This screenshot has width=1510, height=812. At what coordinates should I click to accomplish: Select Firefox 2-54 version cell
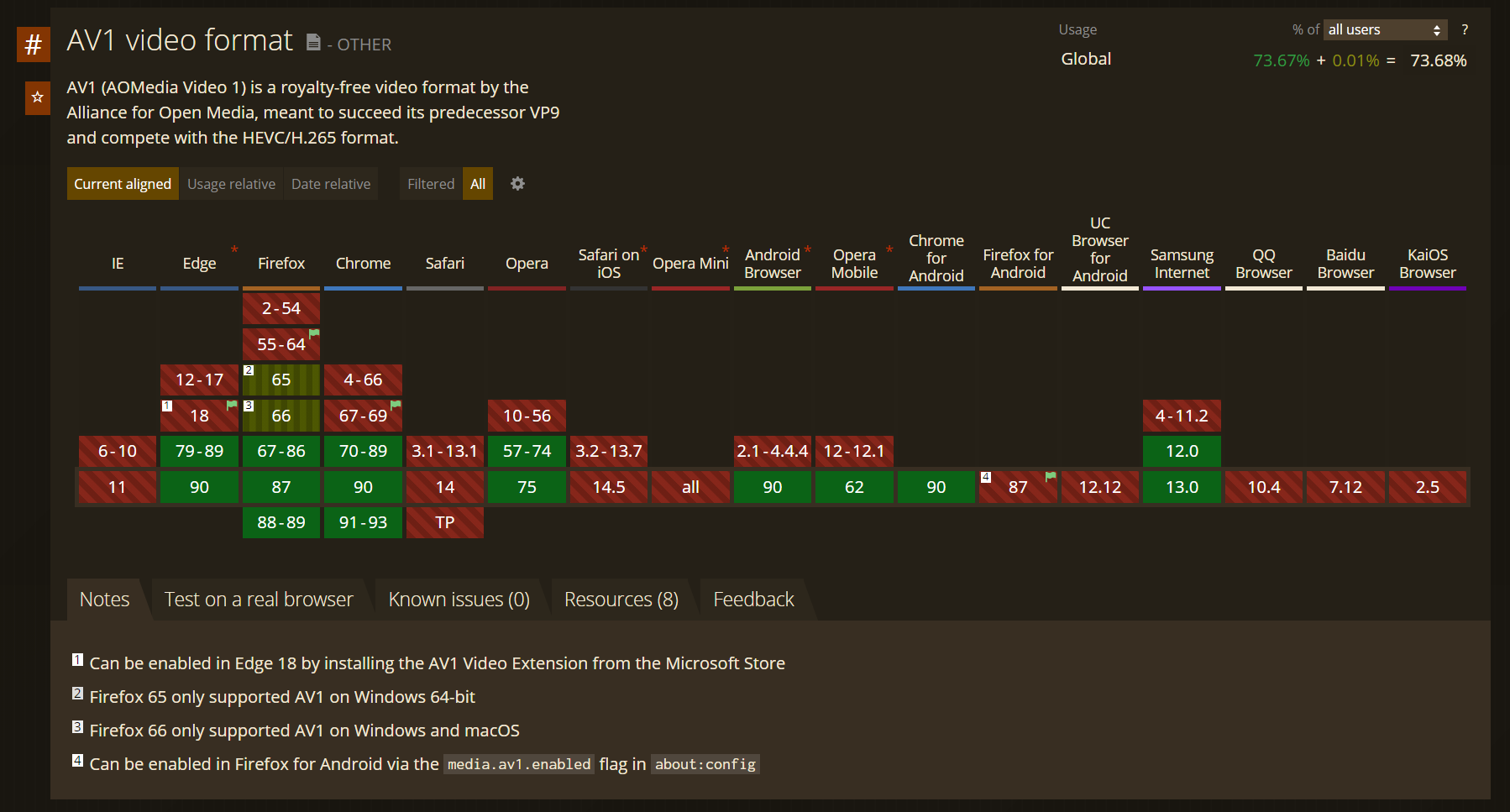click(x=281, y=308)
